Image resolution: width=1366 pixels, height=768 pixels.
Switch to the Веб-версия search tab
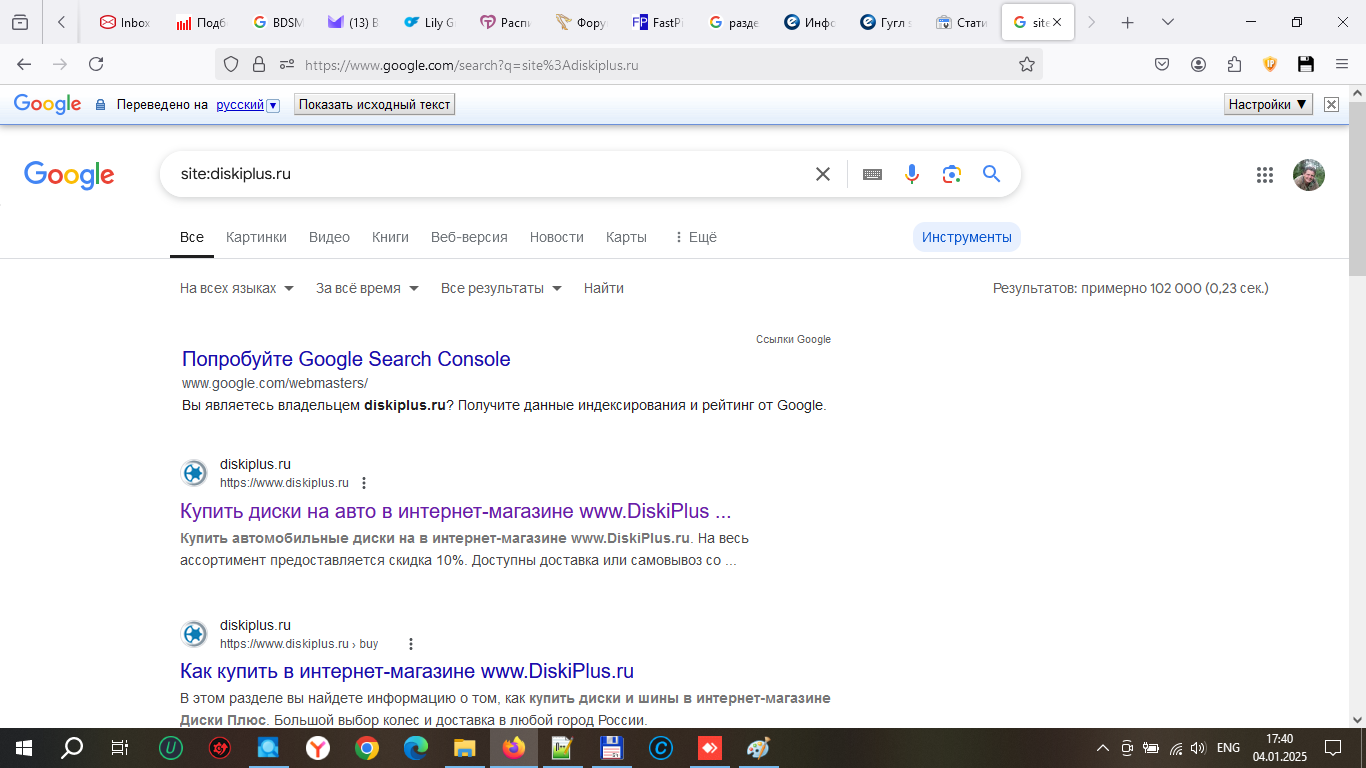pos(469,237)
